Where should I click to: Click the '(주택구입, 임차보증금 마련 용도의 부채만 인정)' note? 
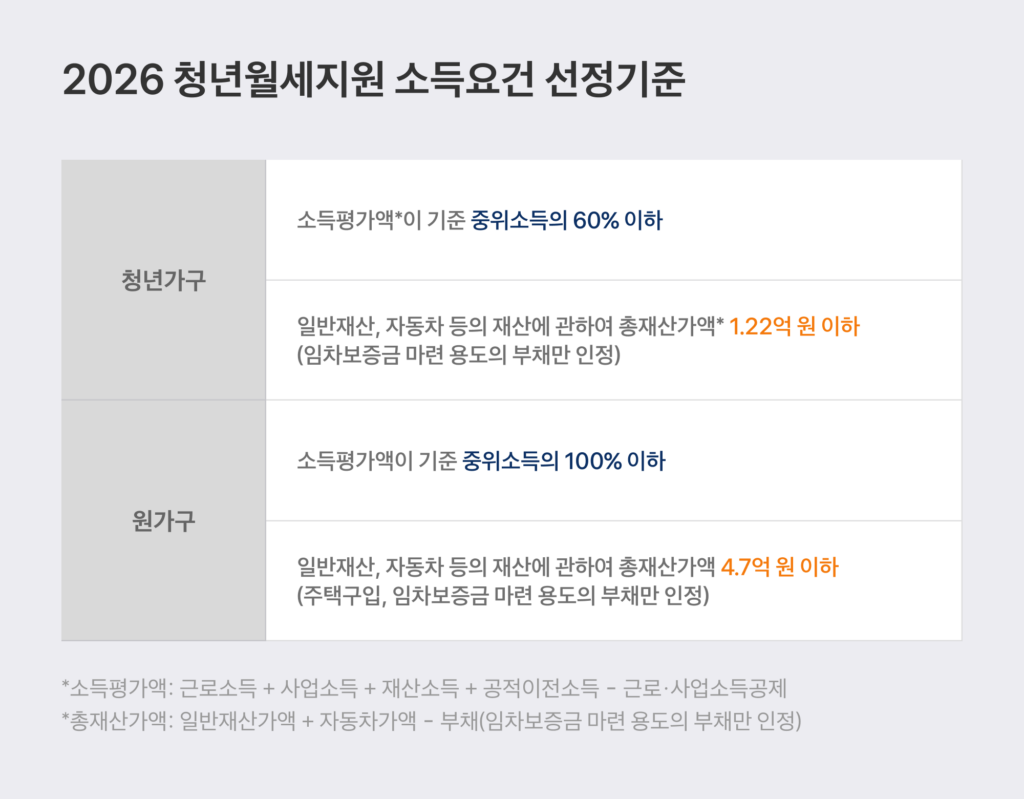[x=503, y=597]
